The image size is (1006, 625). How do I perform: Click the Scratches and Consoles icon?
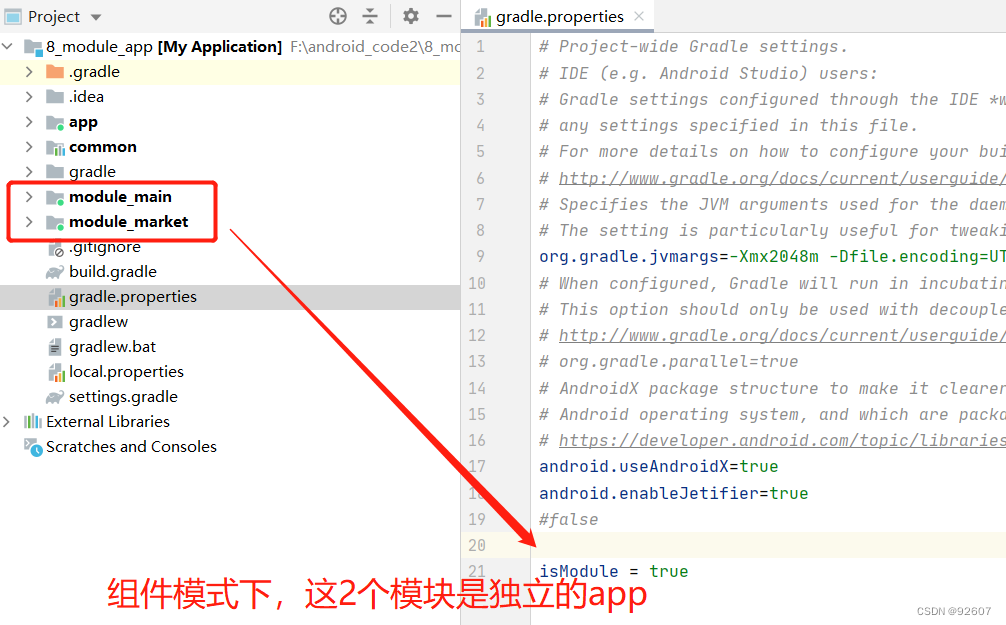tap(33, 447)
